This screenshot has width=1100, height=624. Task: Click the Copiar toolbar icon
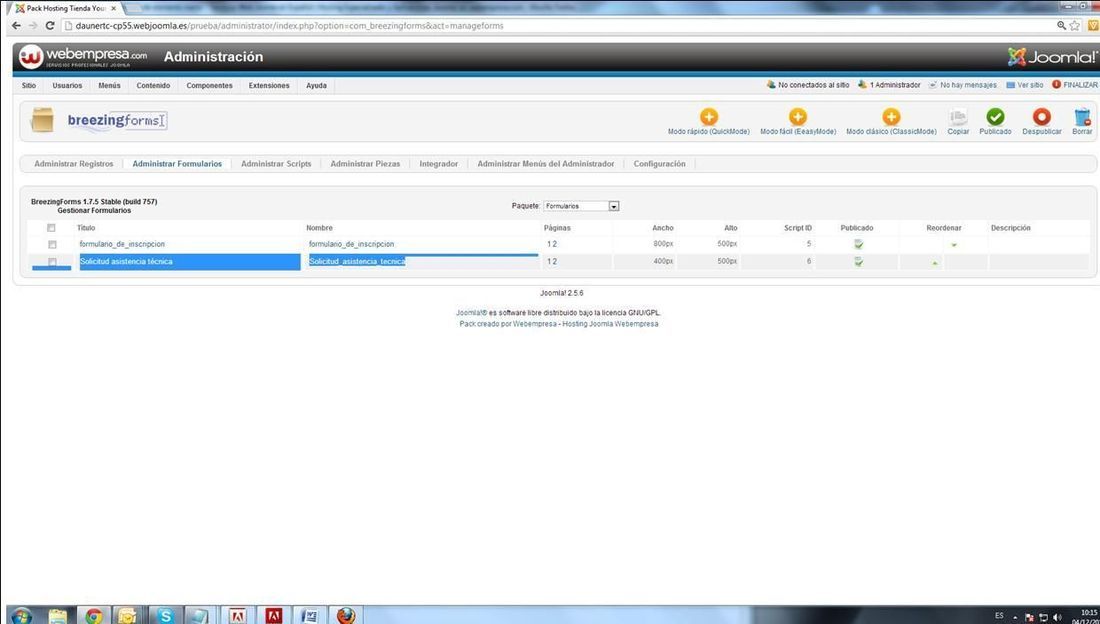pyautogui.click(x=958, y=117)
